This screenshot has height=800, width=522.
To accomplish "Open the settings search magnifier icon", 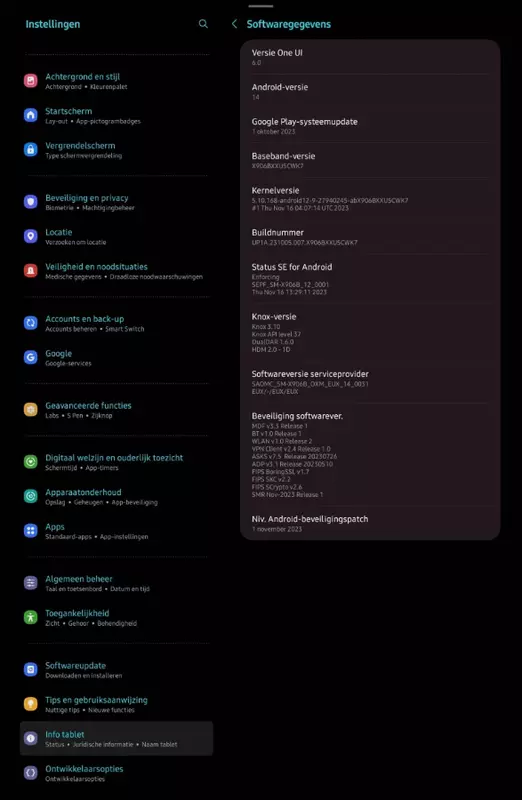I will [203, 24].
